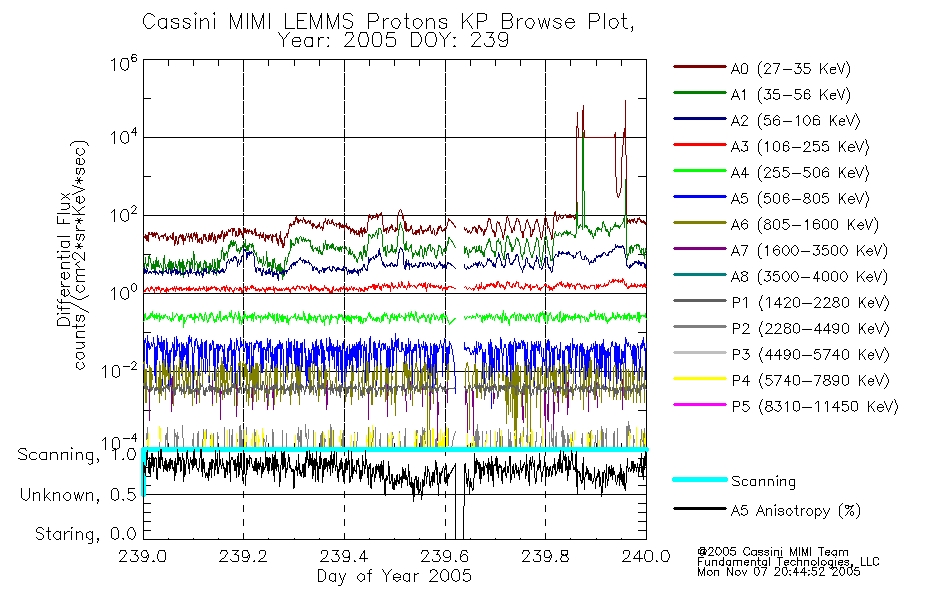Click the 239.6 x-axis tick label

[445, 556]
